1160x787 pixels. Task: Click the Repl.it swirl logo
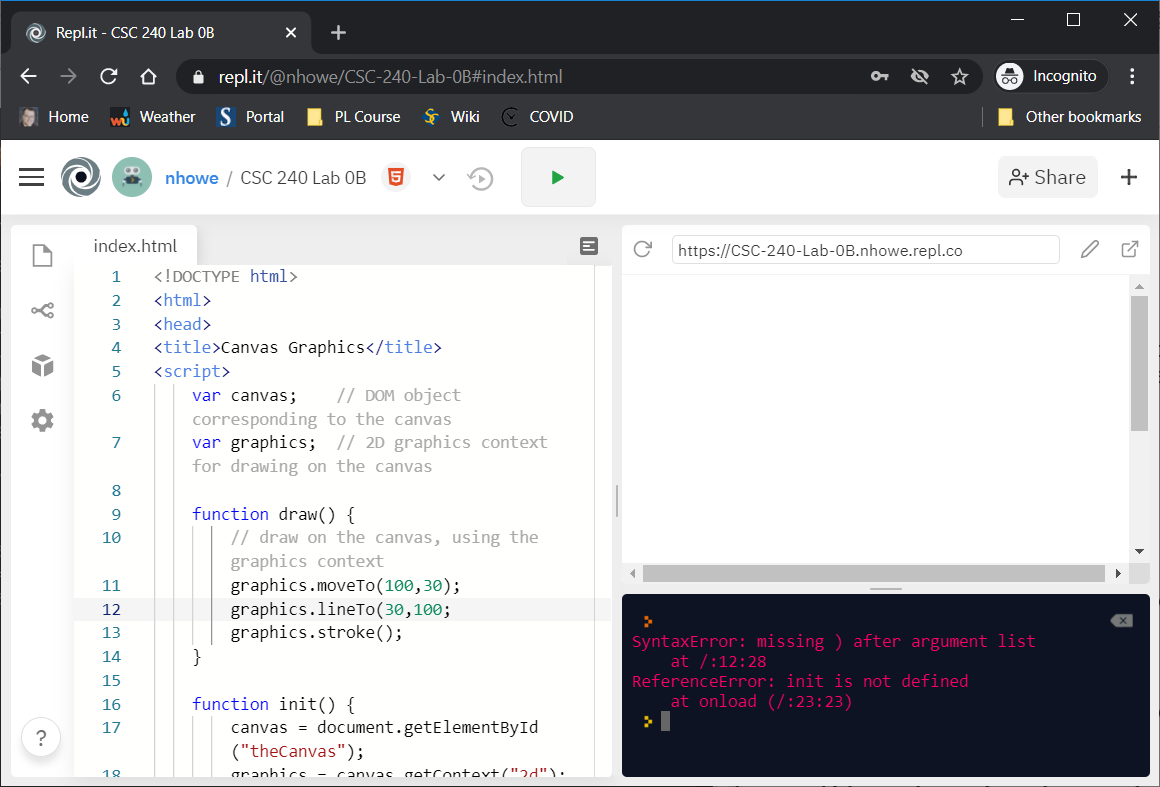click(x=81, y=178)
